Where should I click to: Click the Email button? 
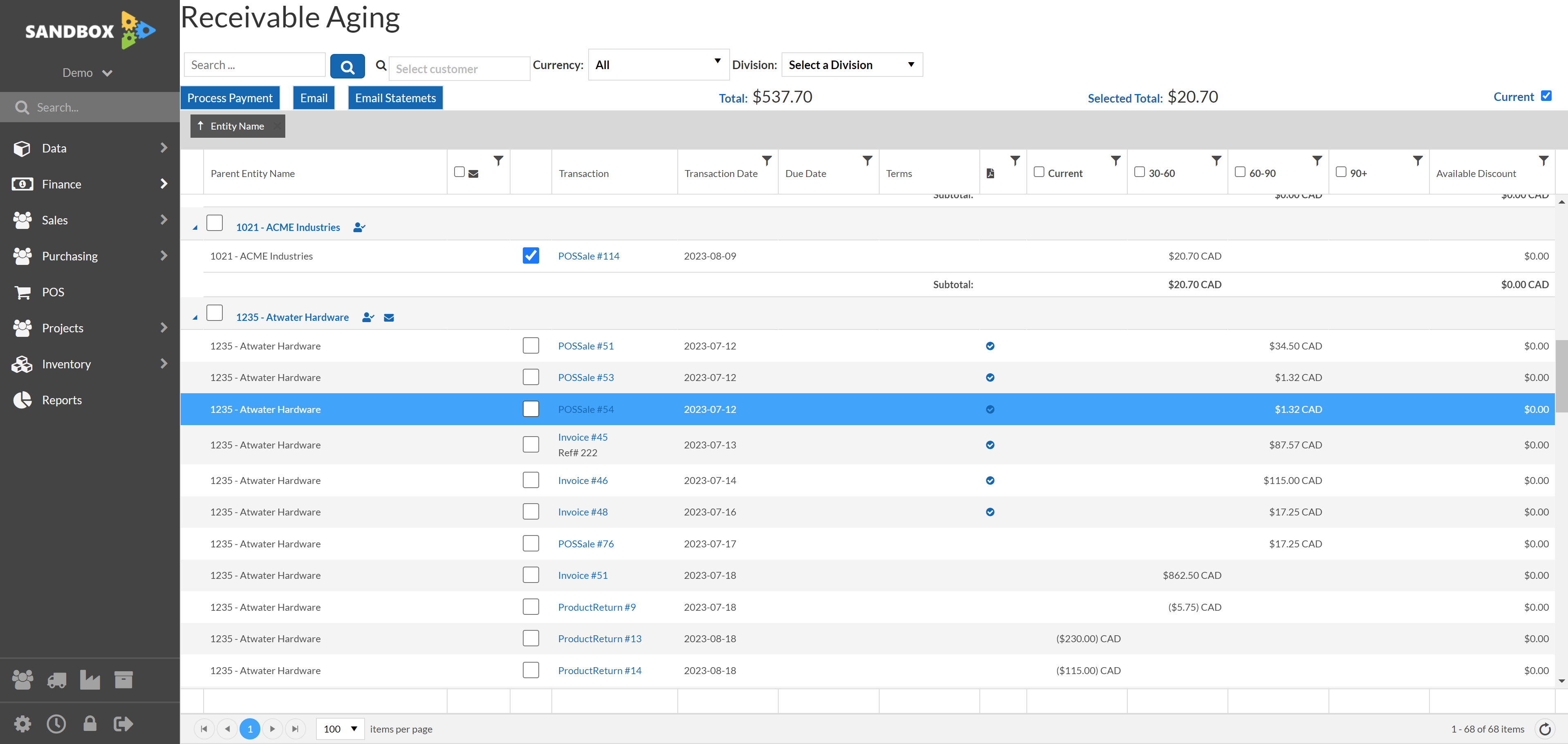point(314,98)
